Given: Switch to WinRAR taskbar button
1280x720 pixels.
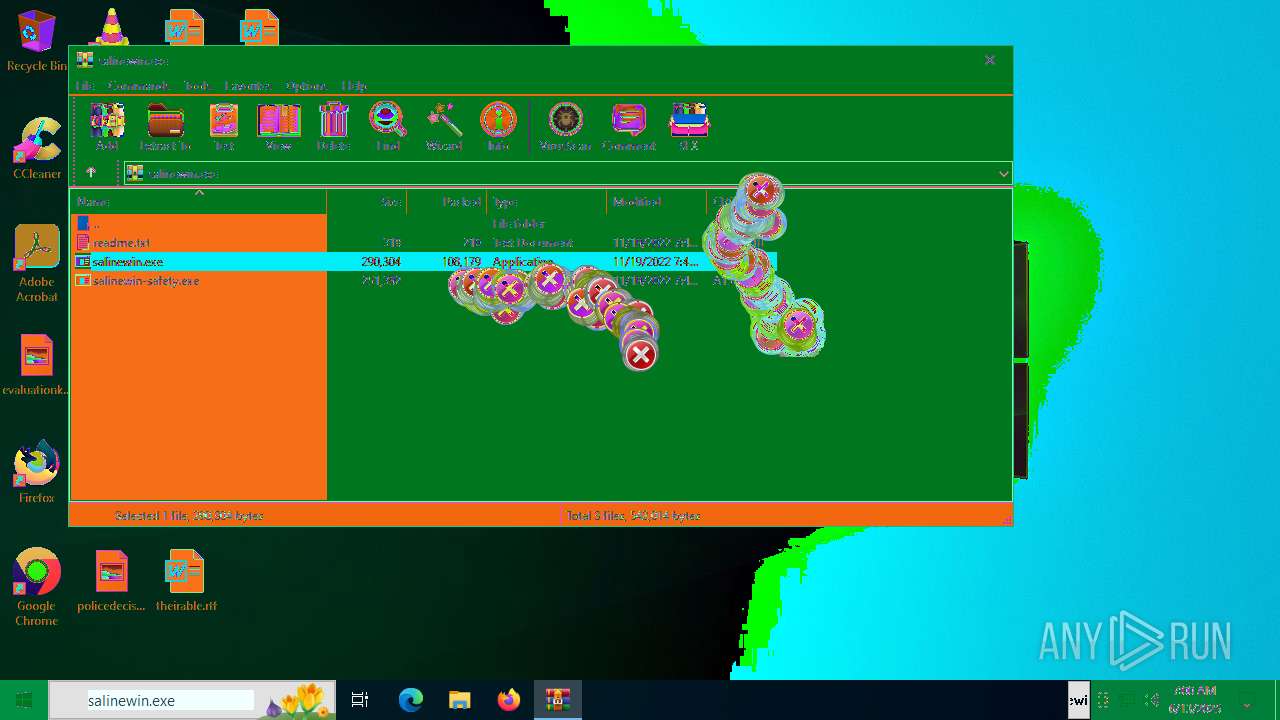Looking at the screenshot, I should pyautogui.click(x=558, y=700).
